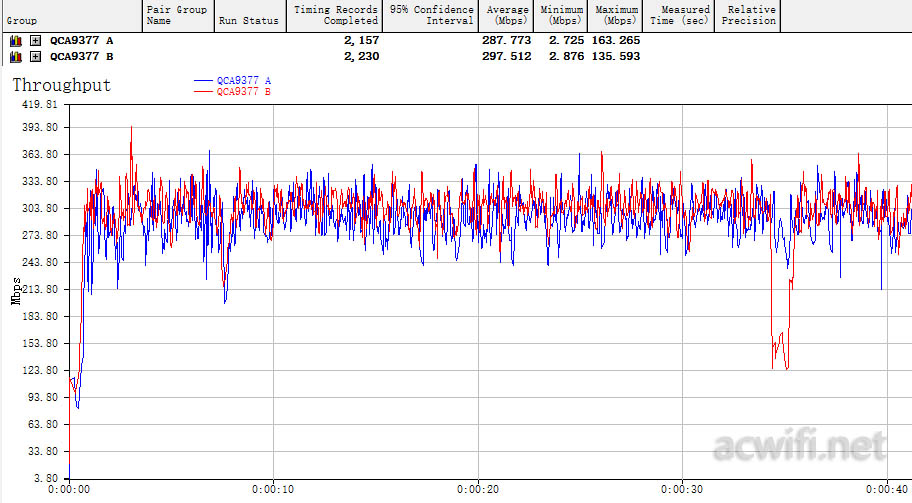
Task: Click the 135.593 maximum value
Action: [x=616, y=56]
